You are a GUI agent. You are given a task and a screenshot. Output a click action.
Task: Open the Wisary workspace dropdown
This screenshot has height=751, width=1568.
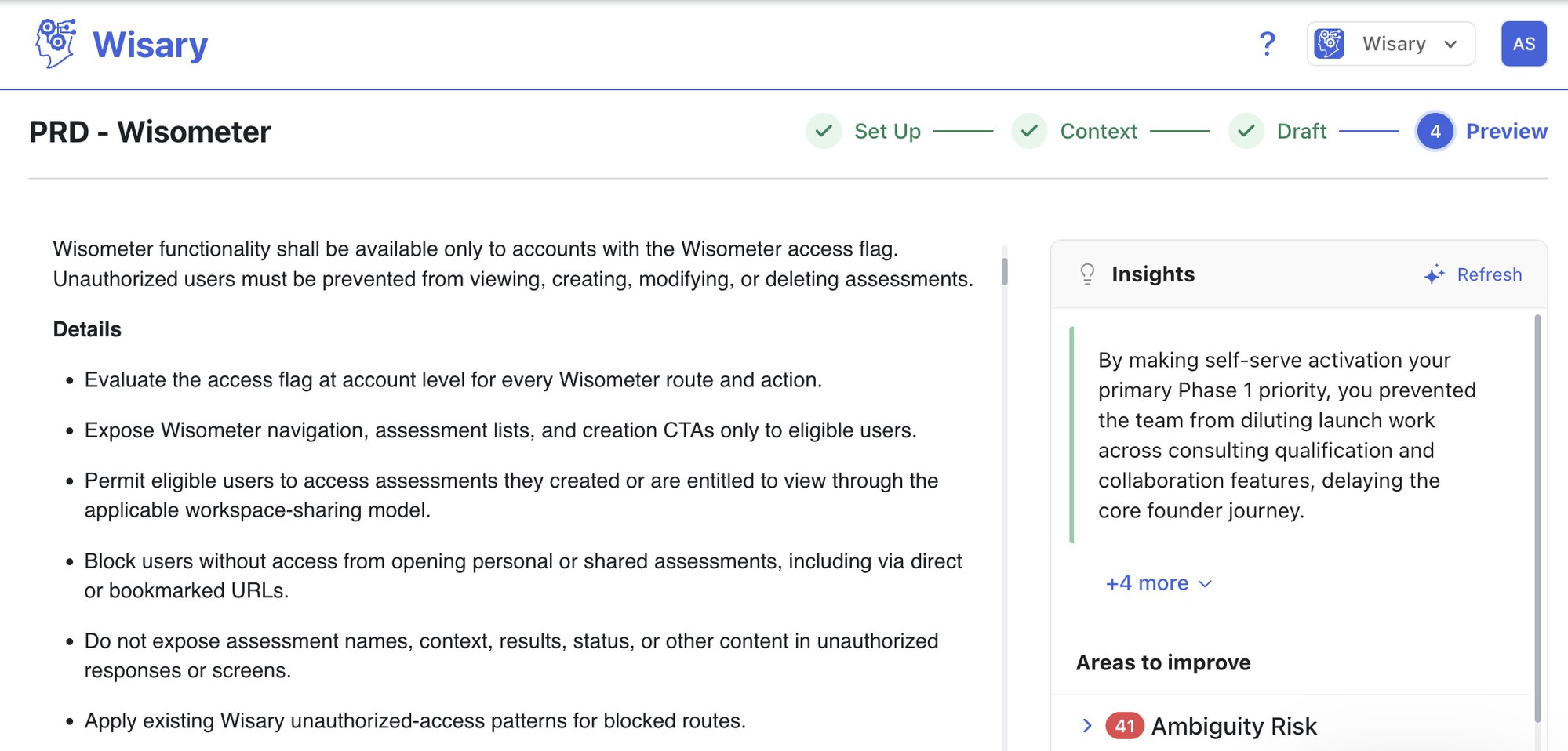[x=1391, y=44]
